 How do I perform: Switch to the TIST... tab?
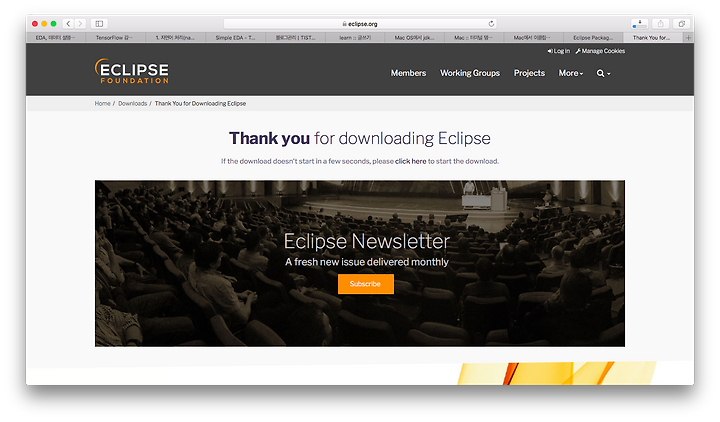(295, 38)
